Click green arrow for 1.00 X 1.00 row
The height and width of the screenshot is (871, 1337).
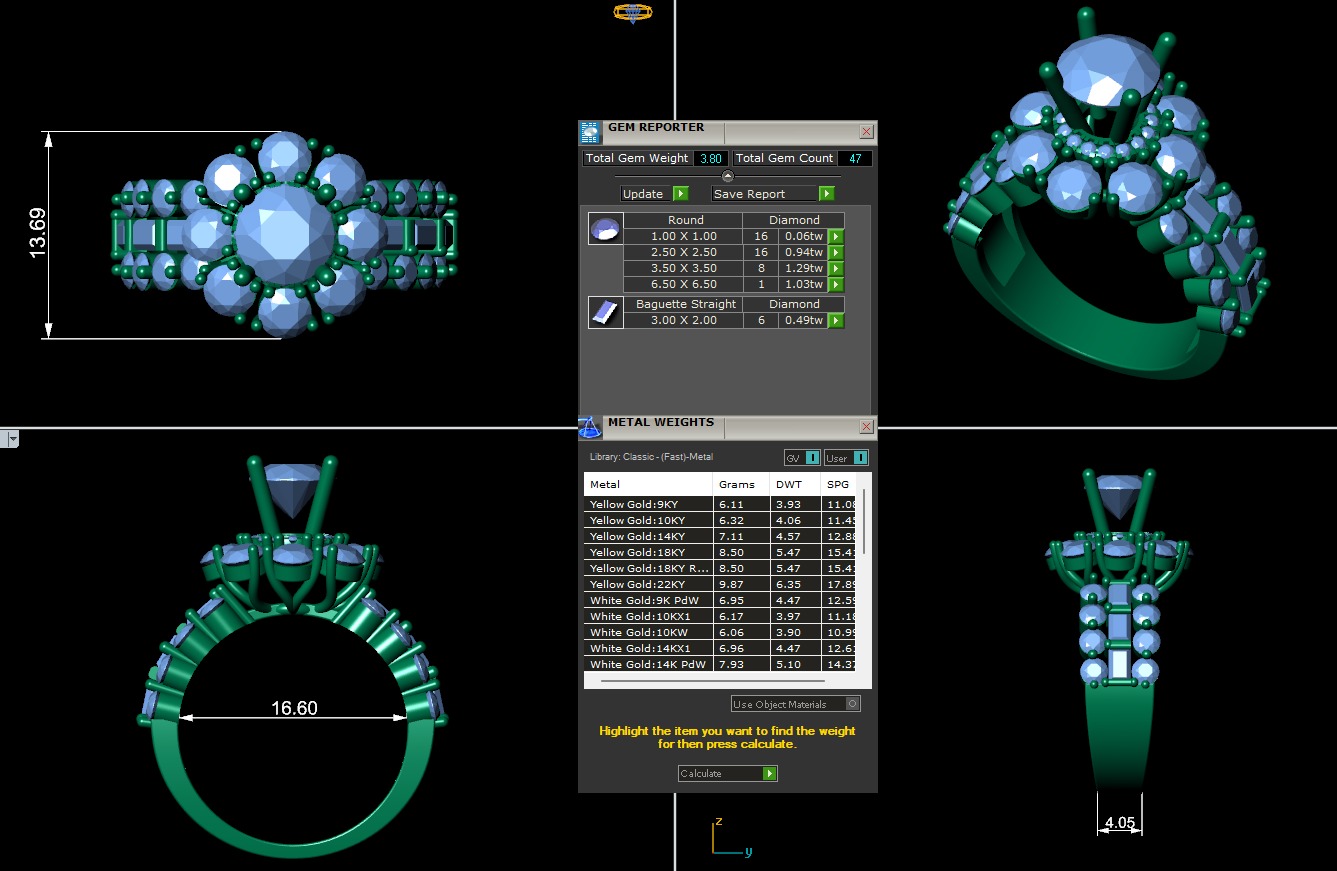[836, 237]
